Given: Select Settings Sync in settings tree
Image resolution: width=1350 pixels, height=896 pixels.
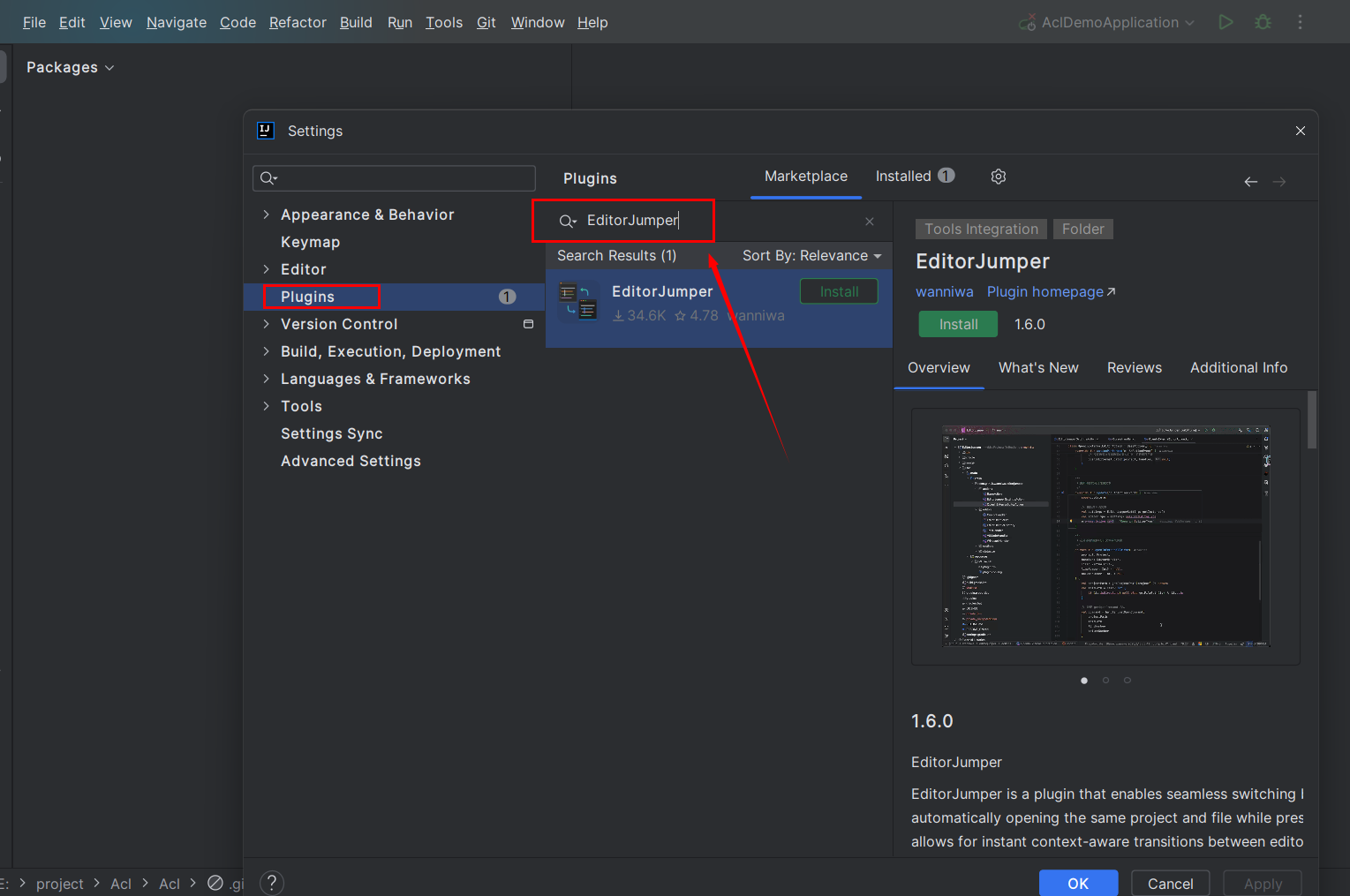Looking at the screenshot, I should (x=331, y=433).
